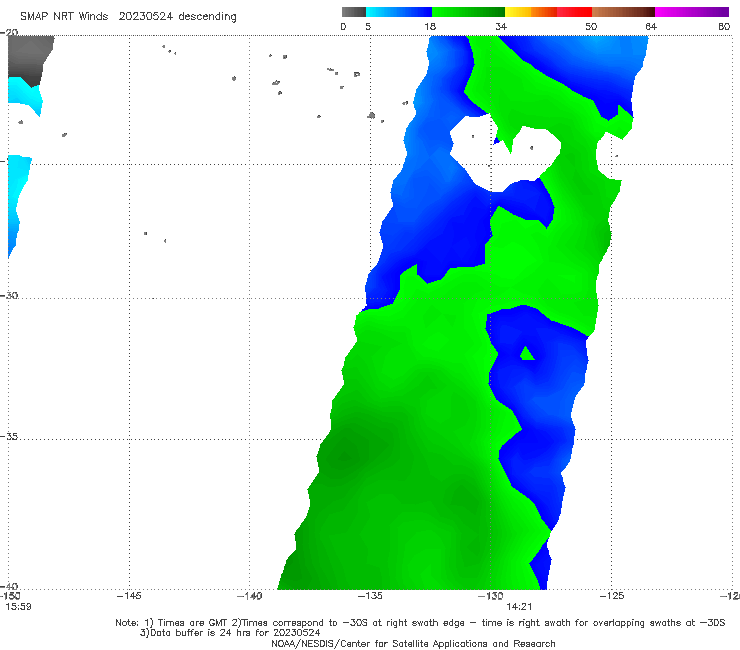Click the brown segment of the color scale
Image resolution: width=740 pixels, height=650 pixels.
623,12
